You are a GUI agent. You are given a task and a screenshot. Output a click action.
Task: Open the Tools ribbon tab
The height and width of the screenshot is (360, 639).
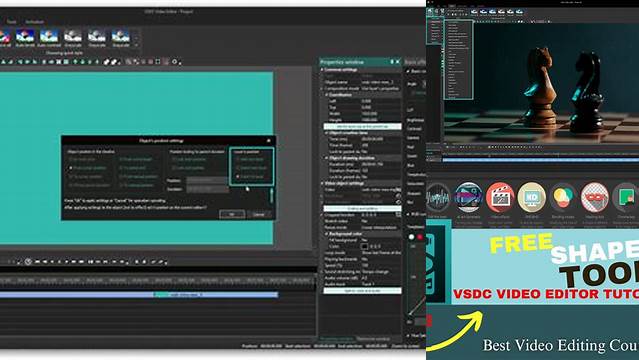tap(11, 22)
